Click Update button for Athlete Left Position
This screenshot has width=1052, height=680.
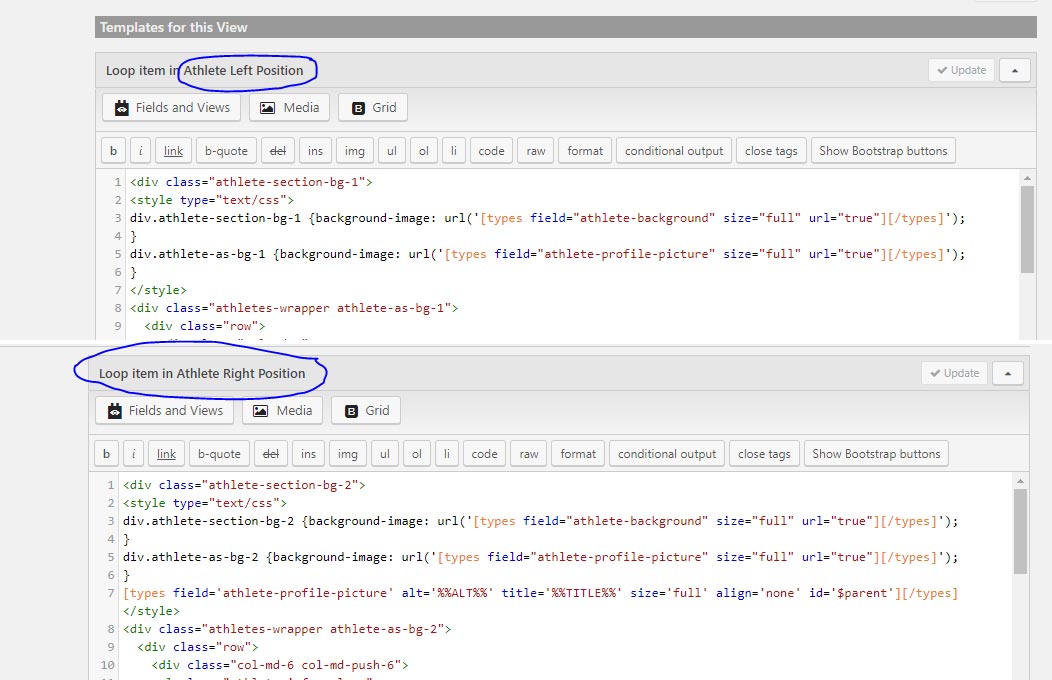(961, 70)
